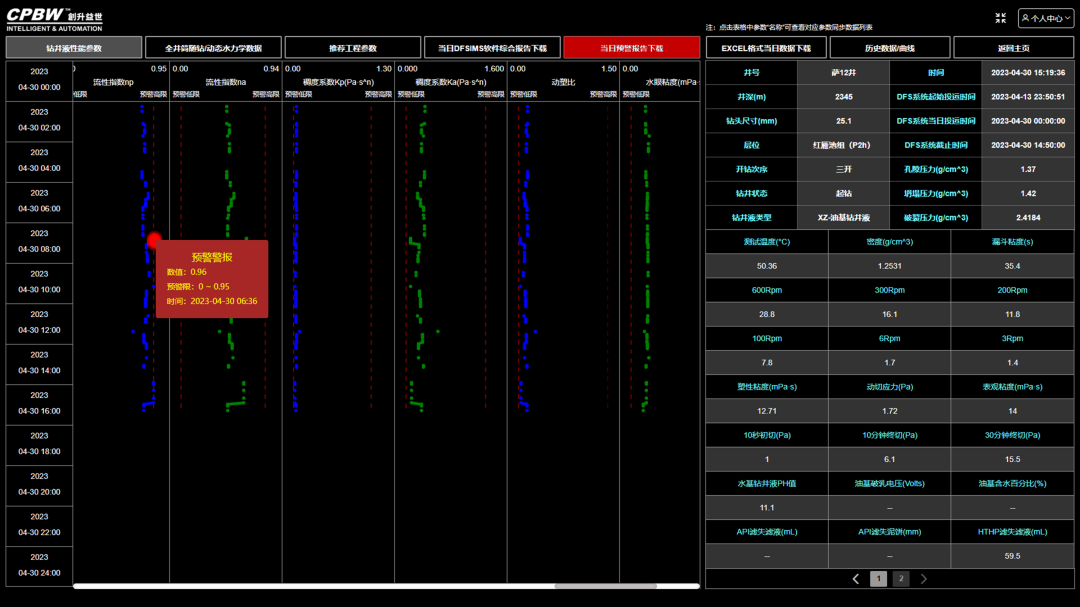Download 当日DFSIMS软件综合报告

pos(492,48)
